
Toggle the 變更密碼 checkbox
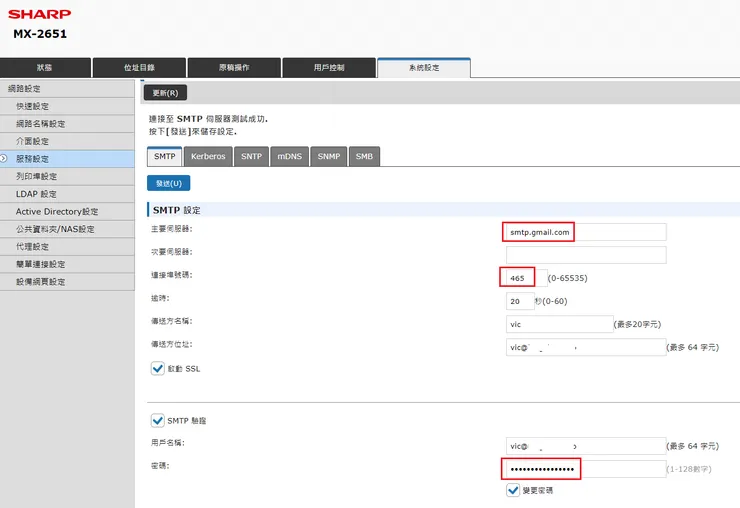(x=513, y=490)
